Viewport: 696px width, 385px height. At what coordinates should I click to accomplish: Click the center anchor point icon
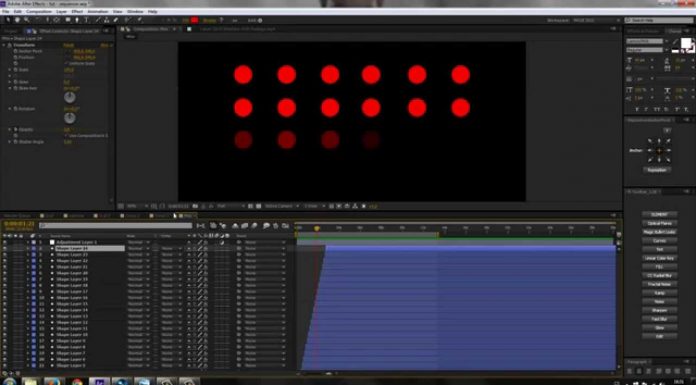(x=659, y=151)
